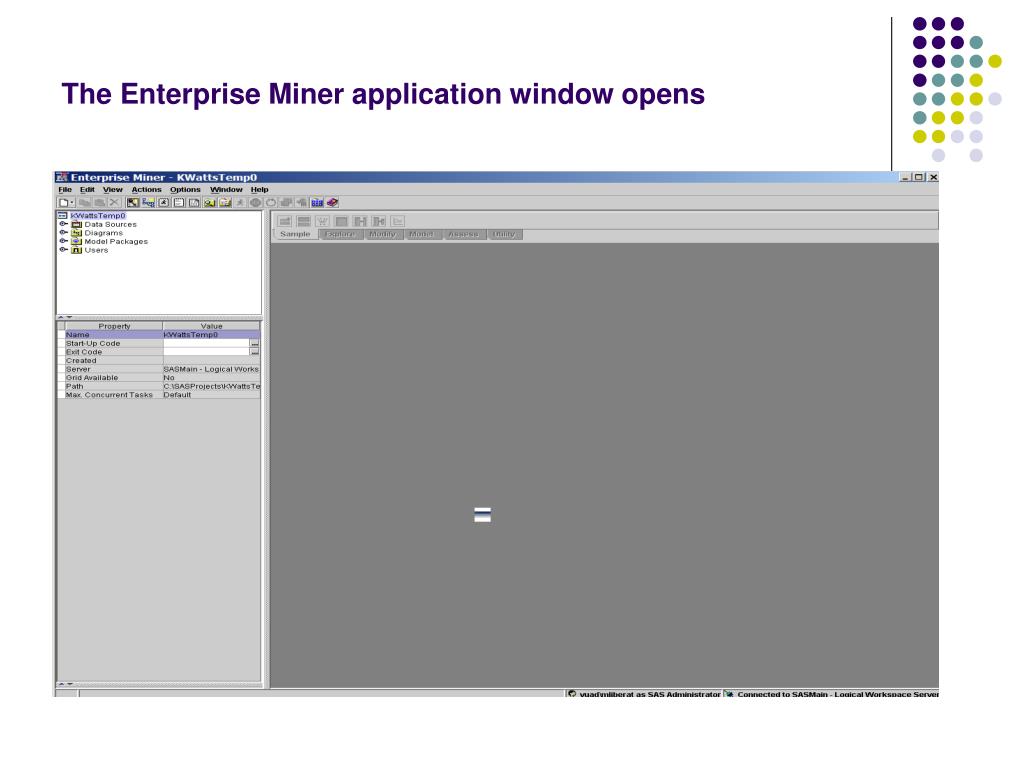Expand the Data Sources tree node
The height and width of the screenshot is (768, 1024).
coord(63,224)
